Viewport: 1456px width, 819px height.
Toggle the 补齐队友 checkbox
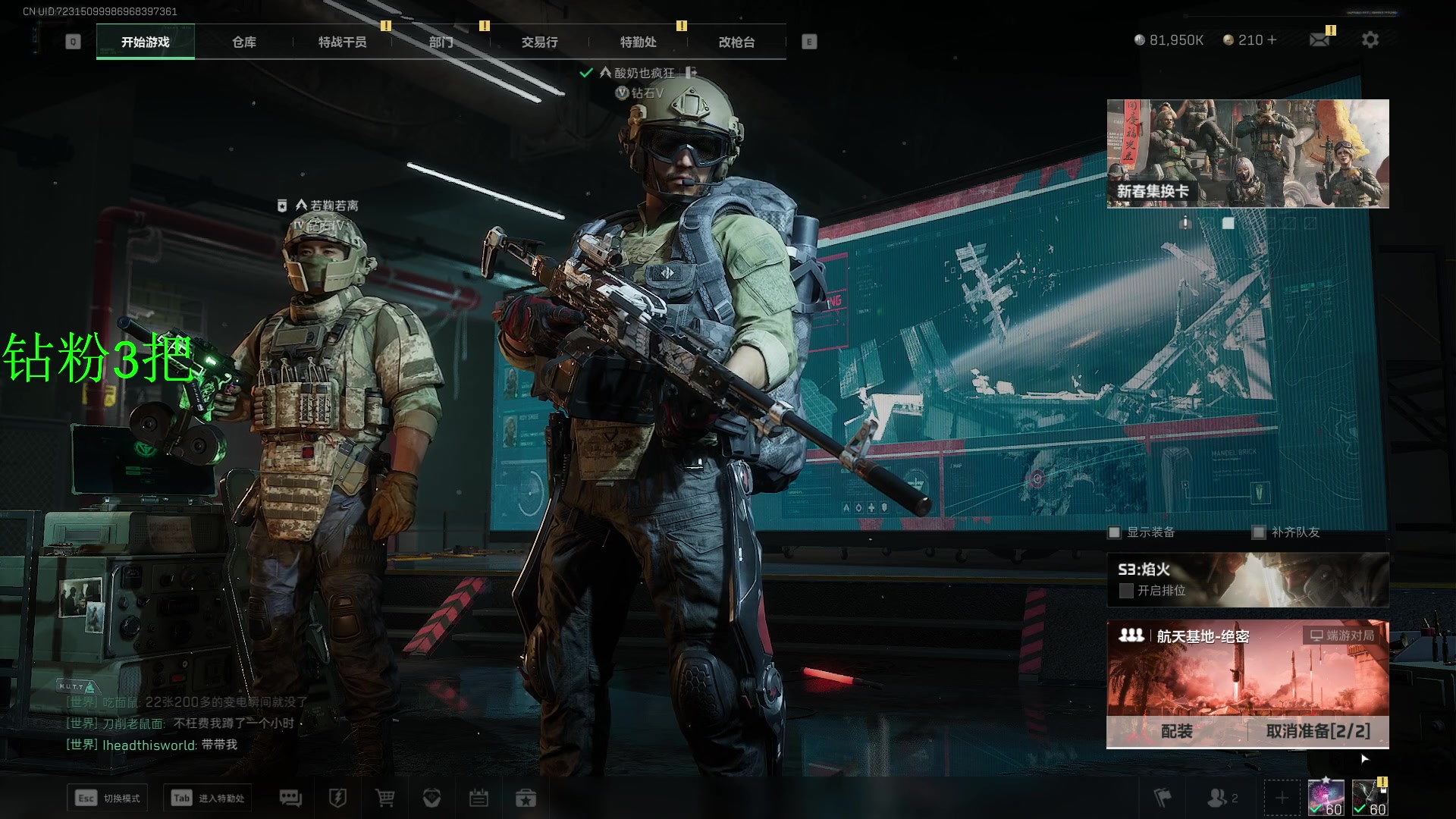point(1258,532)
